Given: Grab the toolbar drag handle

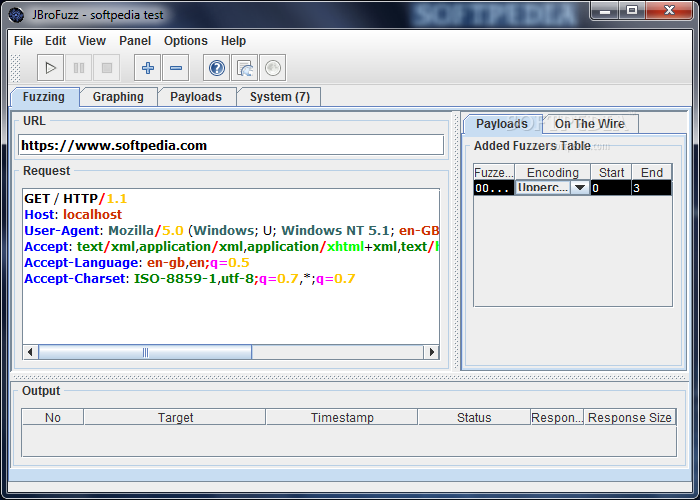Looking at the screenshot, I should pos(16,68).
